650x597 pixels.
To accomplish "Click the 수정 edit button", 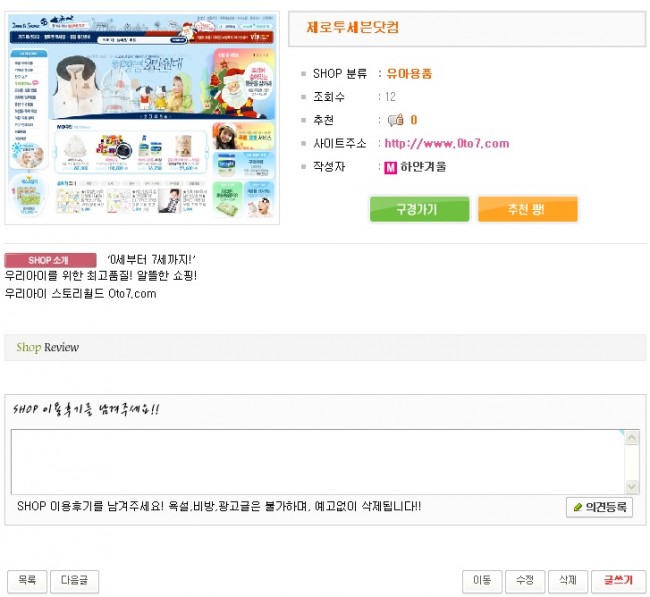I will tap(525, 580).
